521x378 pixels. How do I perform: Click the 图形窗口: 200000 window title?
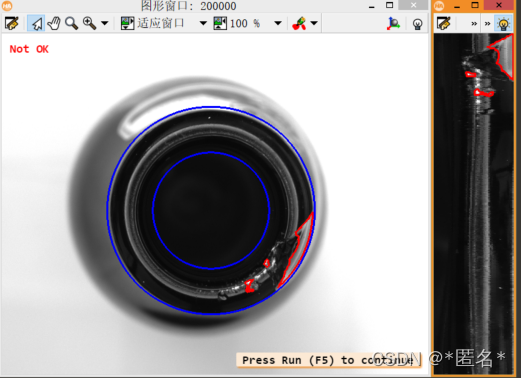188,6
